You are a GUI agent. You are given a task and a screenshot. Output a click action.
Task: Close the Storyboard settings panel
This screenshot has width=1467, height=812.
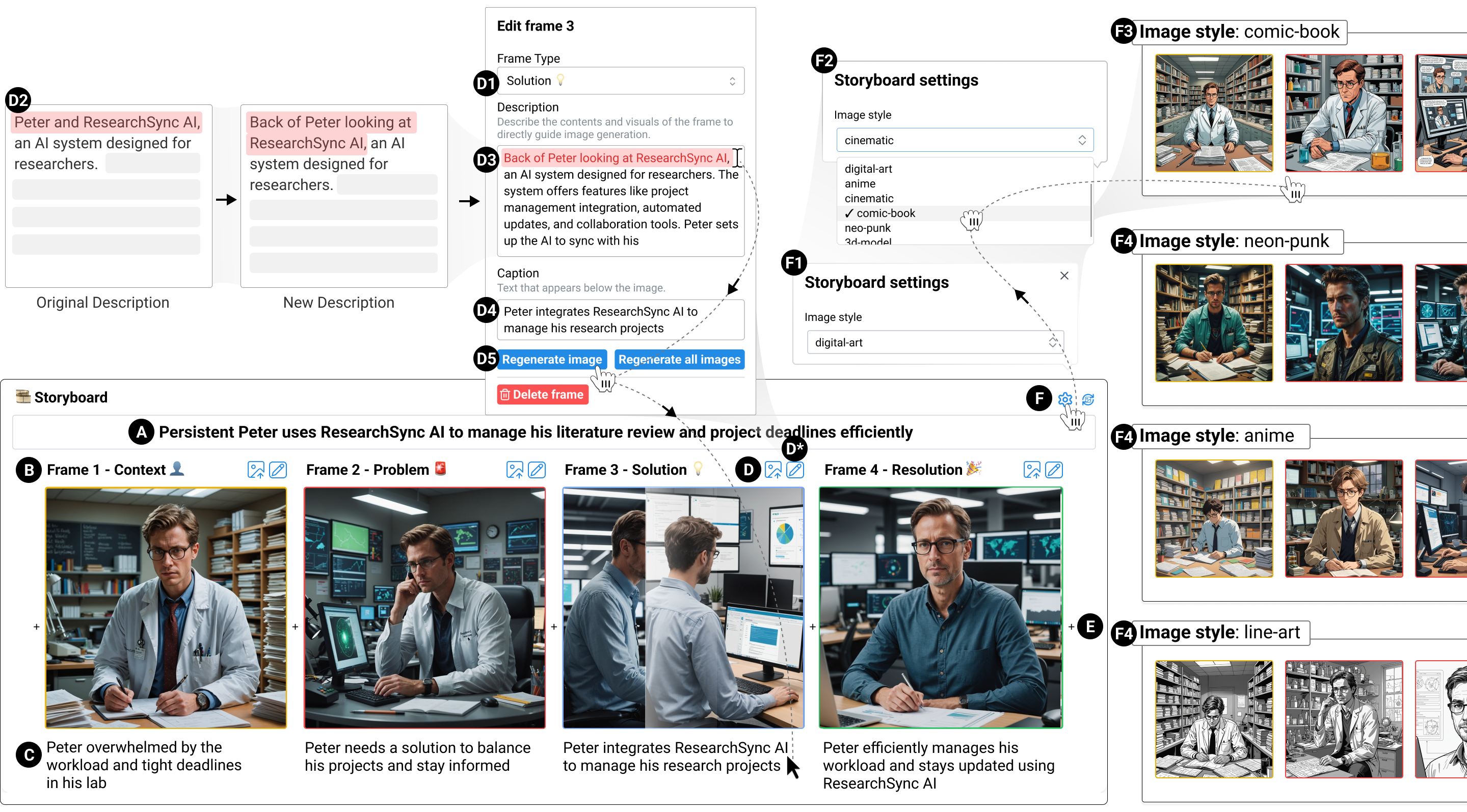(1064, 276)
